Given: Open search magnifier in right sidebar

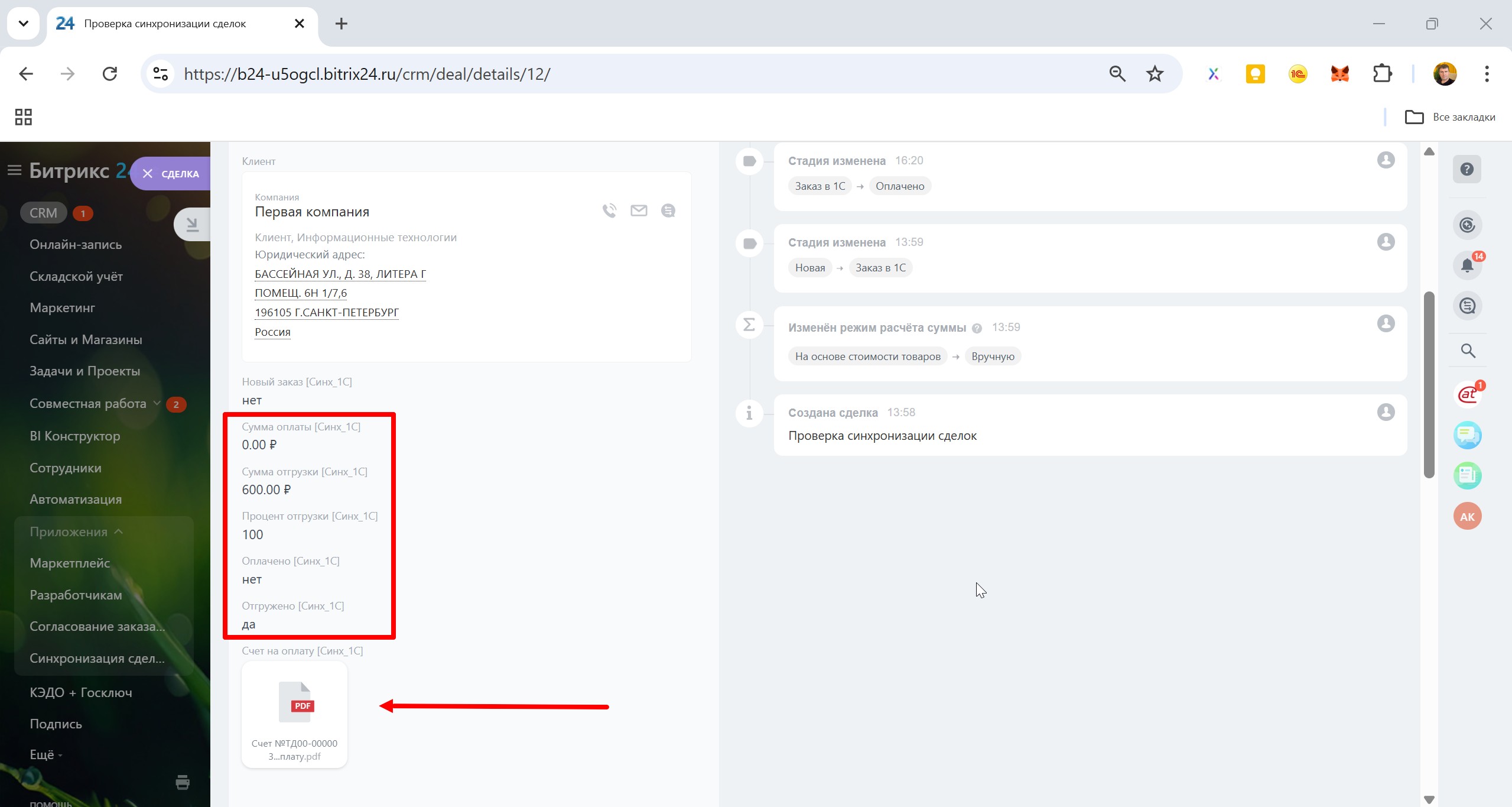Looking at the screenshot, I should (1468, 351).
